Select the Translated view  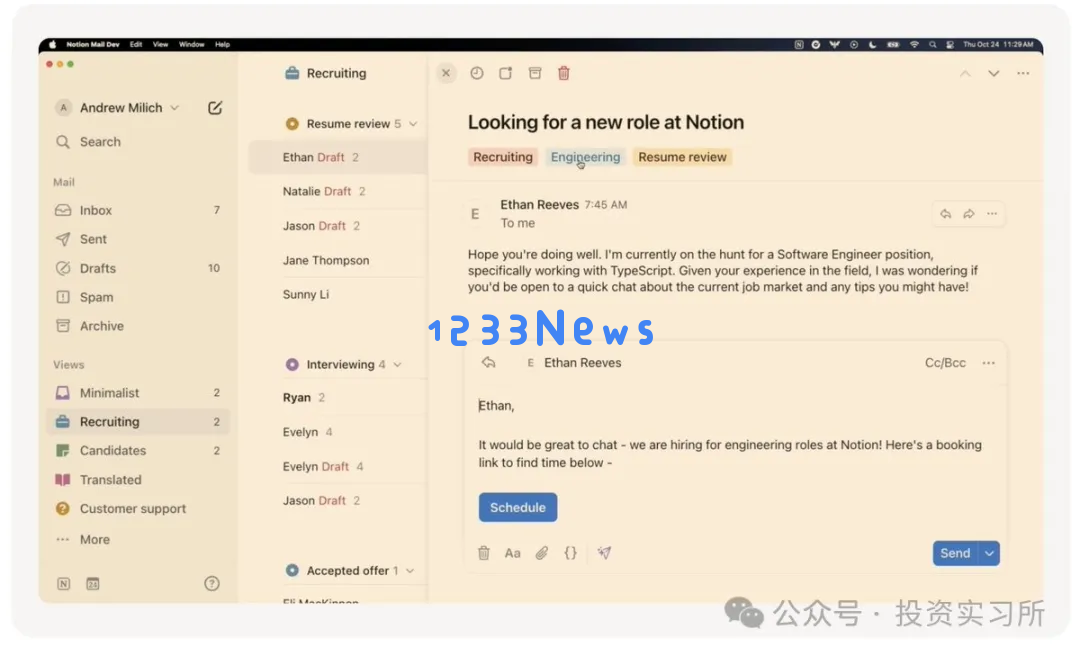point(138,480)
